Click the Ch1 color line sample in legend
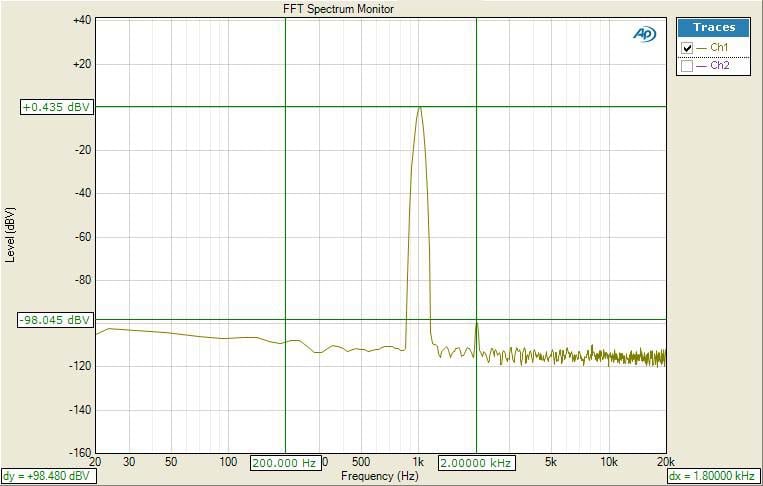763x486 pixels. click(x=703, y=48)
